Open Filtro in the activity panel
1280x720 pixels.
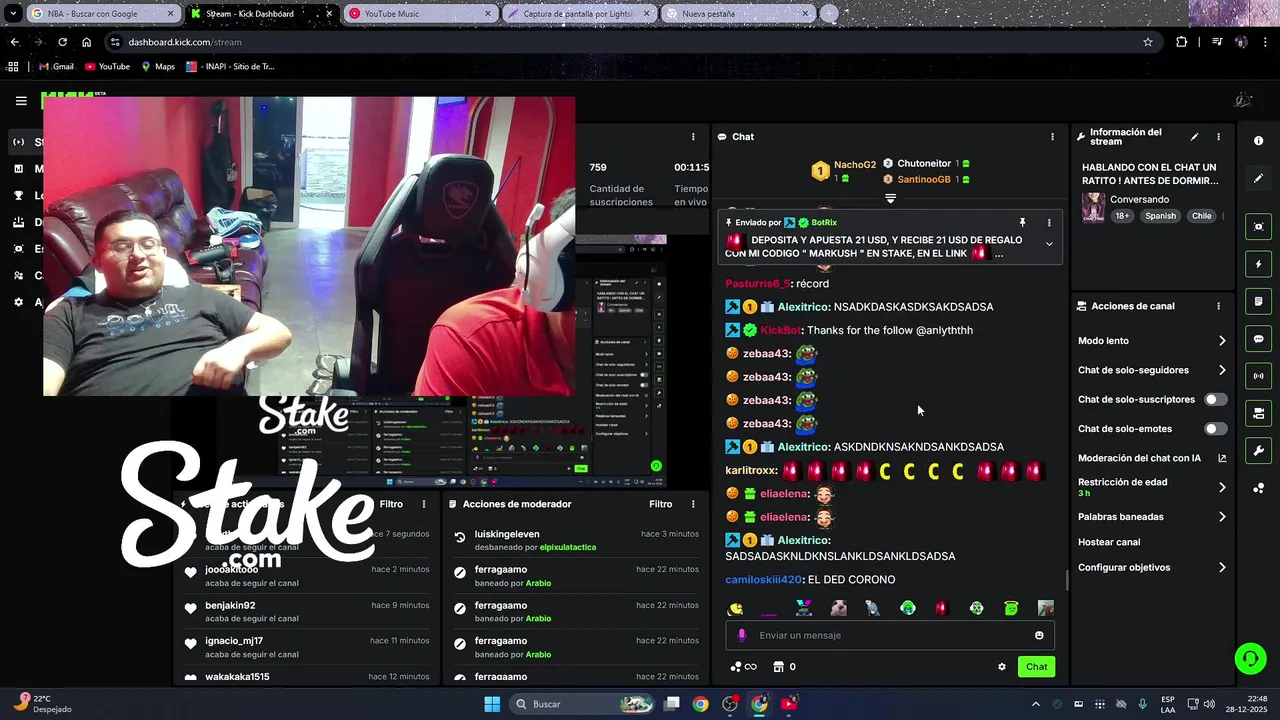391,504
